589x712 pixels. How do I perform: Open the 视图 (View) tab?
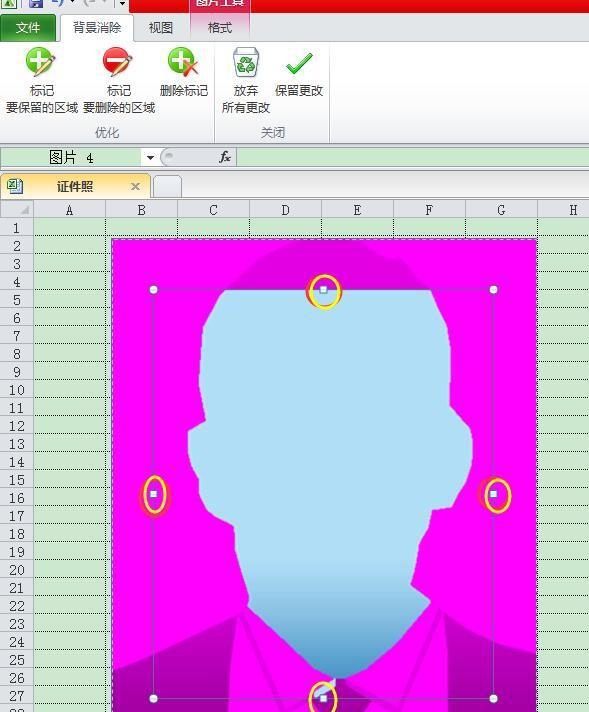(161, 28)
